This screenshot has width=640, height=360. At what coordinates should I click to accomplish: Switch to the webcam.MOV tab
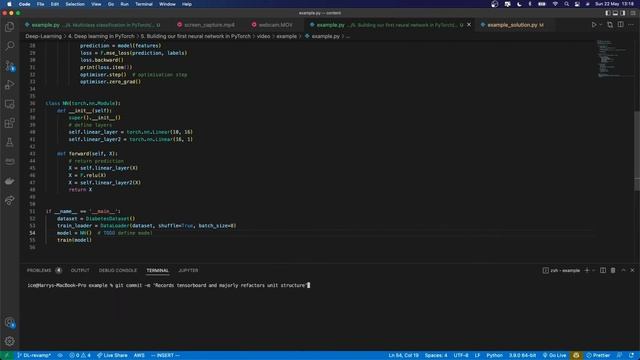pos(272,25)
